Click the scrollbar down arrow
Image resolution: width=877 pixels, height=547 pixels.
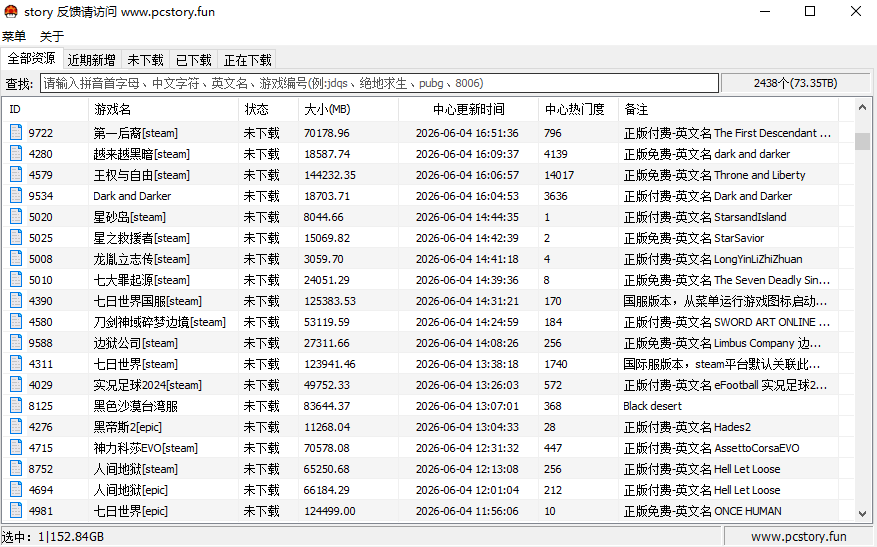(862, 513)
